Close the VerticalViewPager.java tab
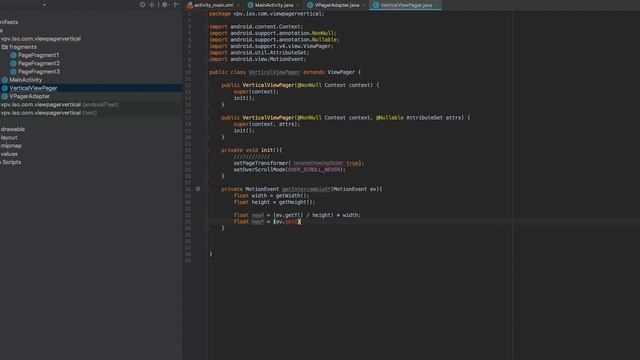 pos(437,5)
